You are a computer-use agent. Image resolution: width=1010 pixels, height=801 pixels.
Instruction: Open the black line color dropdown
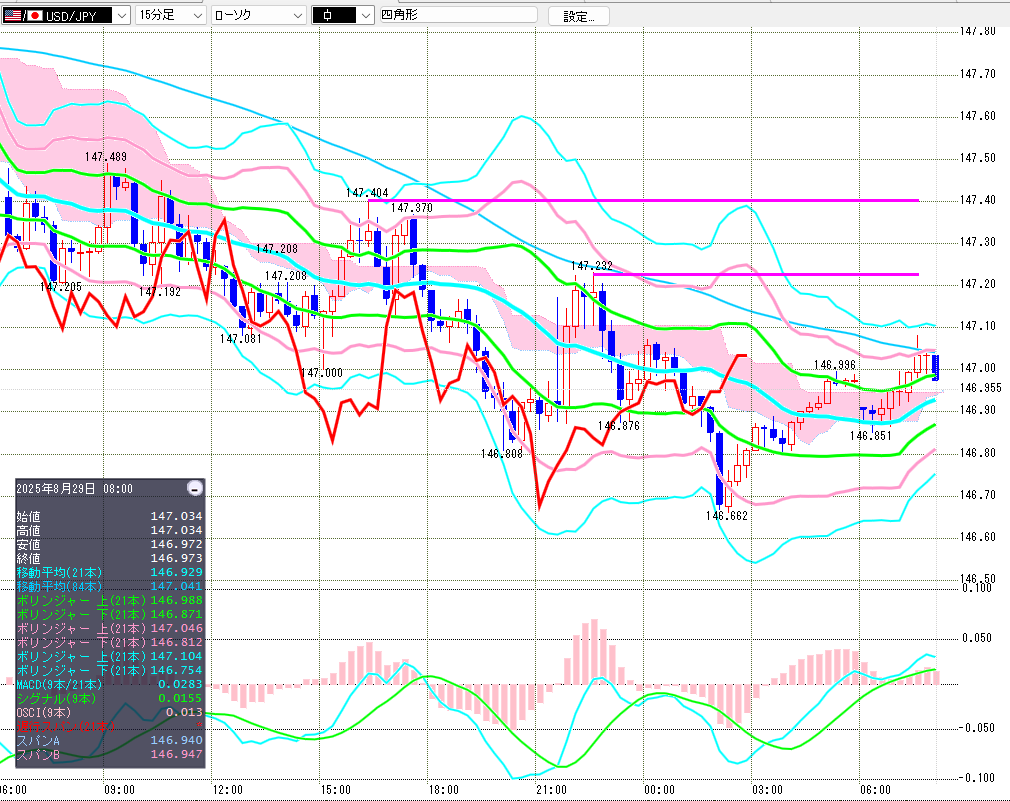pos(343,15)
